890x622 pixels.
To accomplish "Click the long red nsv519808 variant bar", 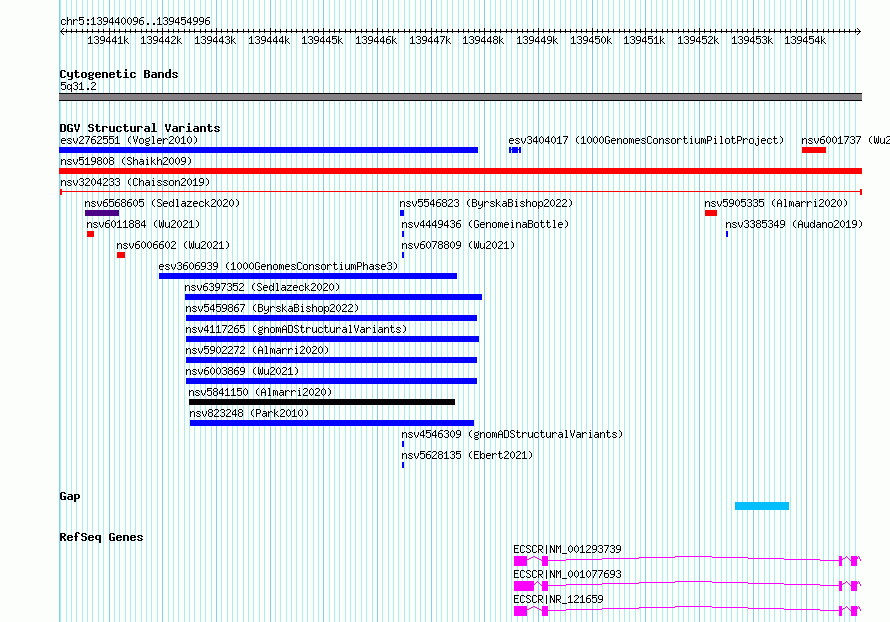I will pos(460,171).
